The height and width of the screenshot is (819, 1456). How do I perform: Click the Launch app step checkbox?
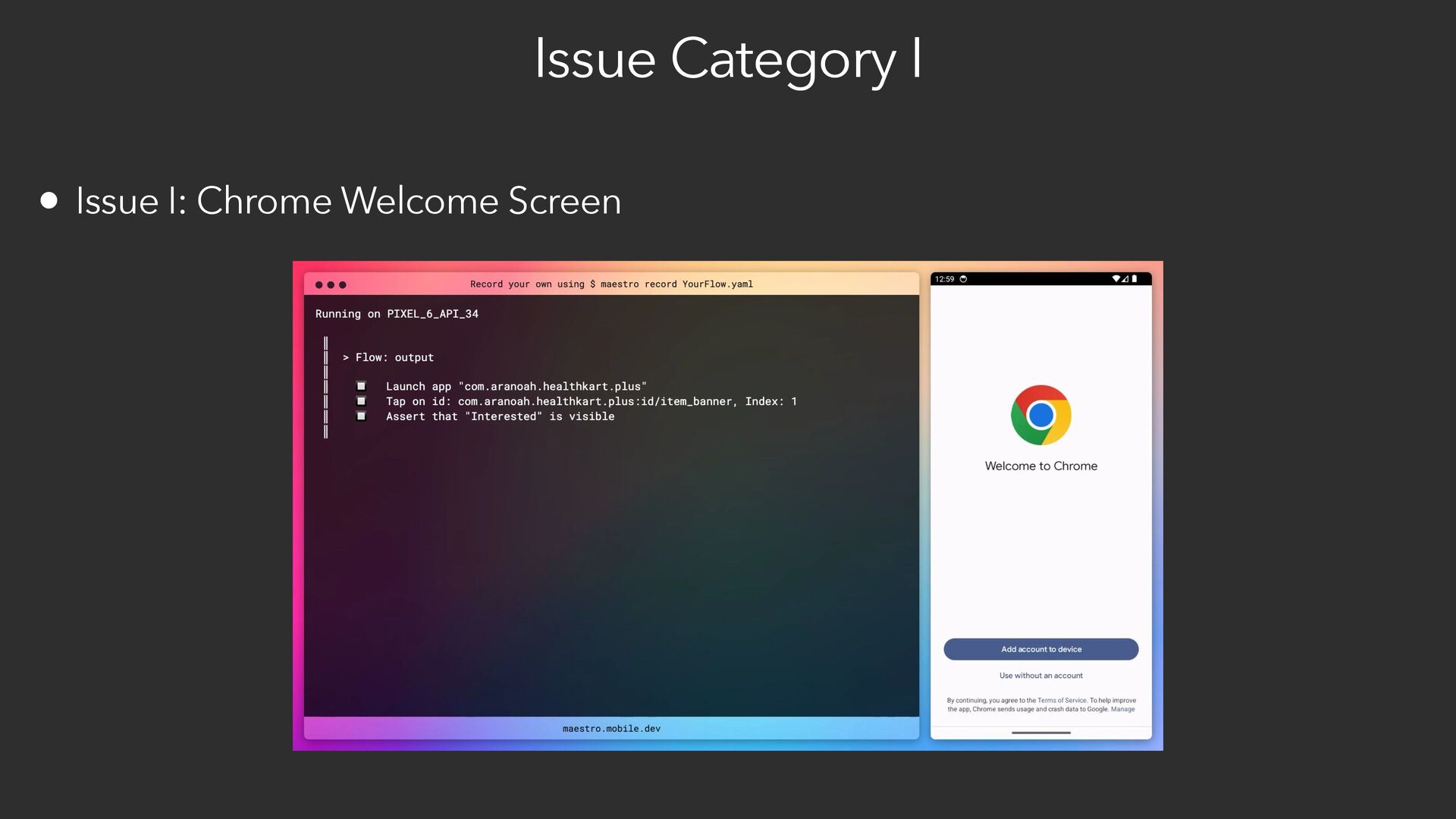(361, 386)
